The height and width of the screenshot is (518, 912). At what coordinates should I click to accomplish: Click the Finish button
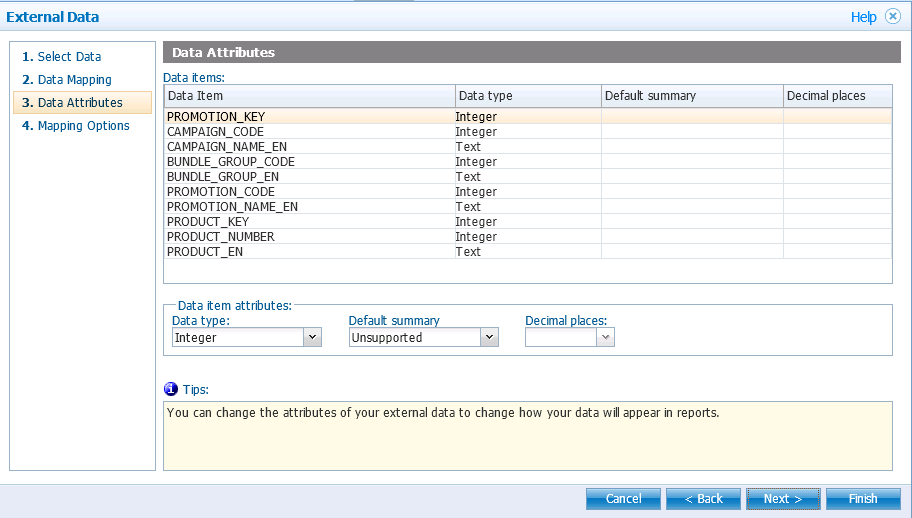(863, 499)
